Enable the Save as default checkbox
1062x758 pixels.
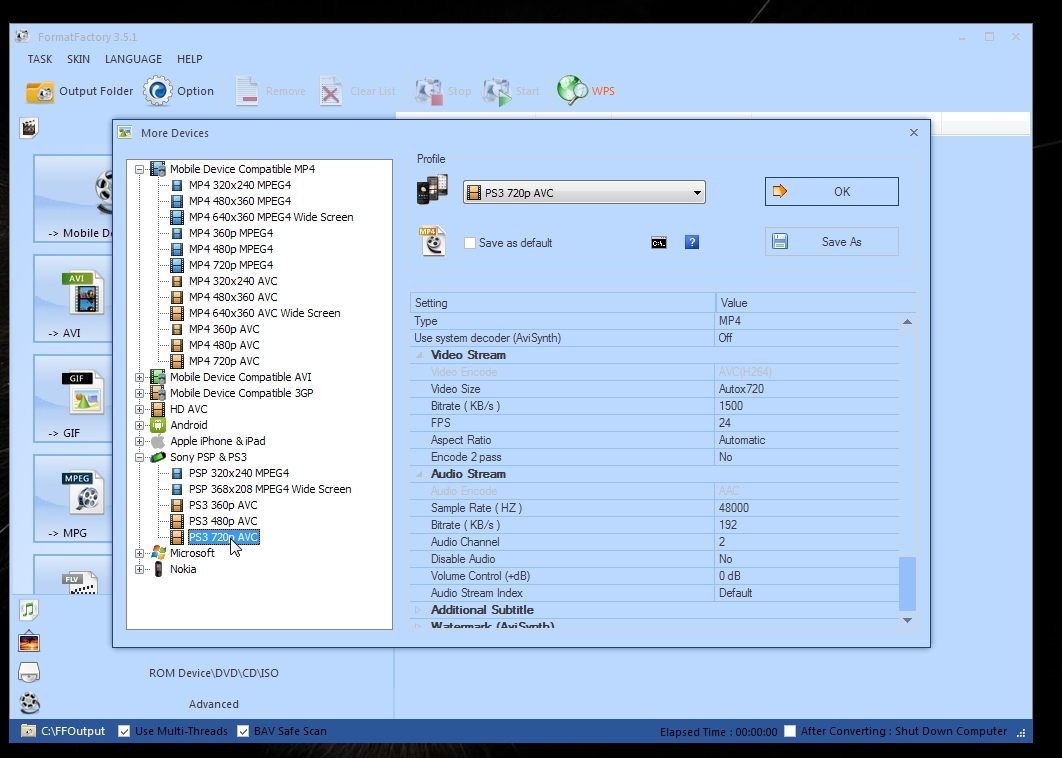pyautogui.click(x=469, y=243)
